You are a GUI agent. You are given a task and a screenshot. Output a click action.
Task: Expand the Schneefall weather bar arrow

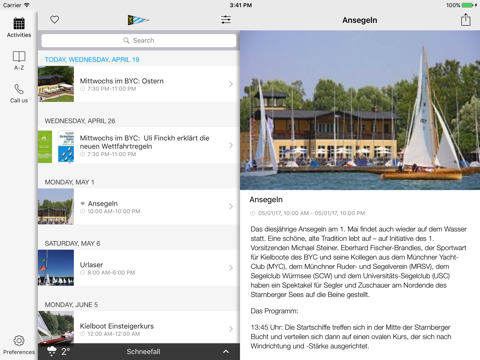(226, 352)
